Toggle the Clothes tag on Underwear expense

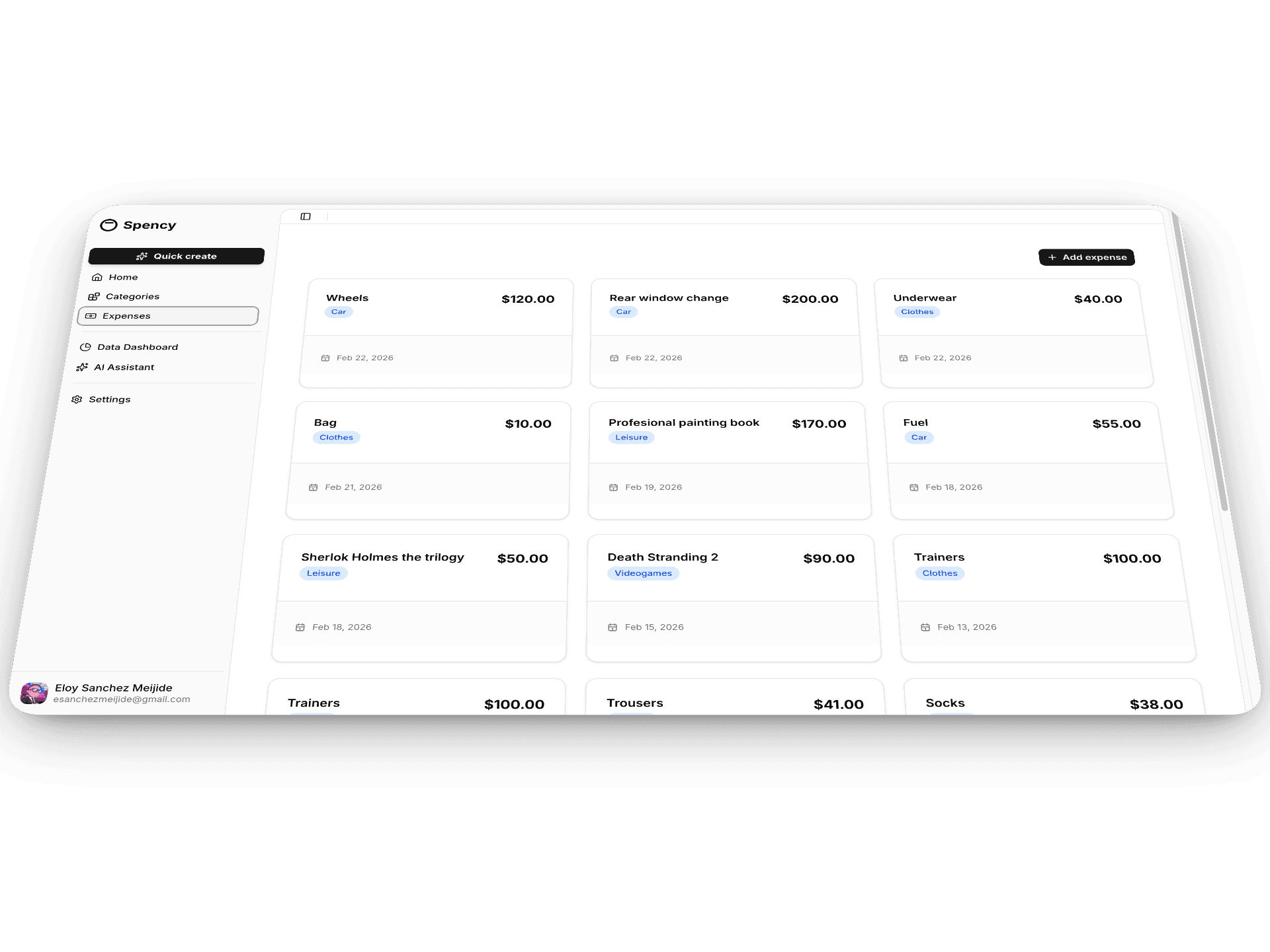tap(917, 311)
